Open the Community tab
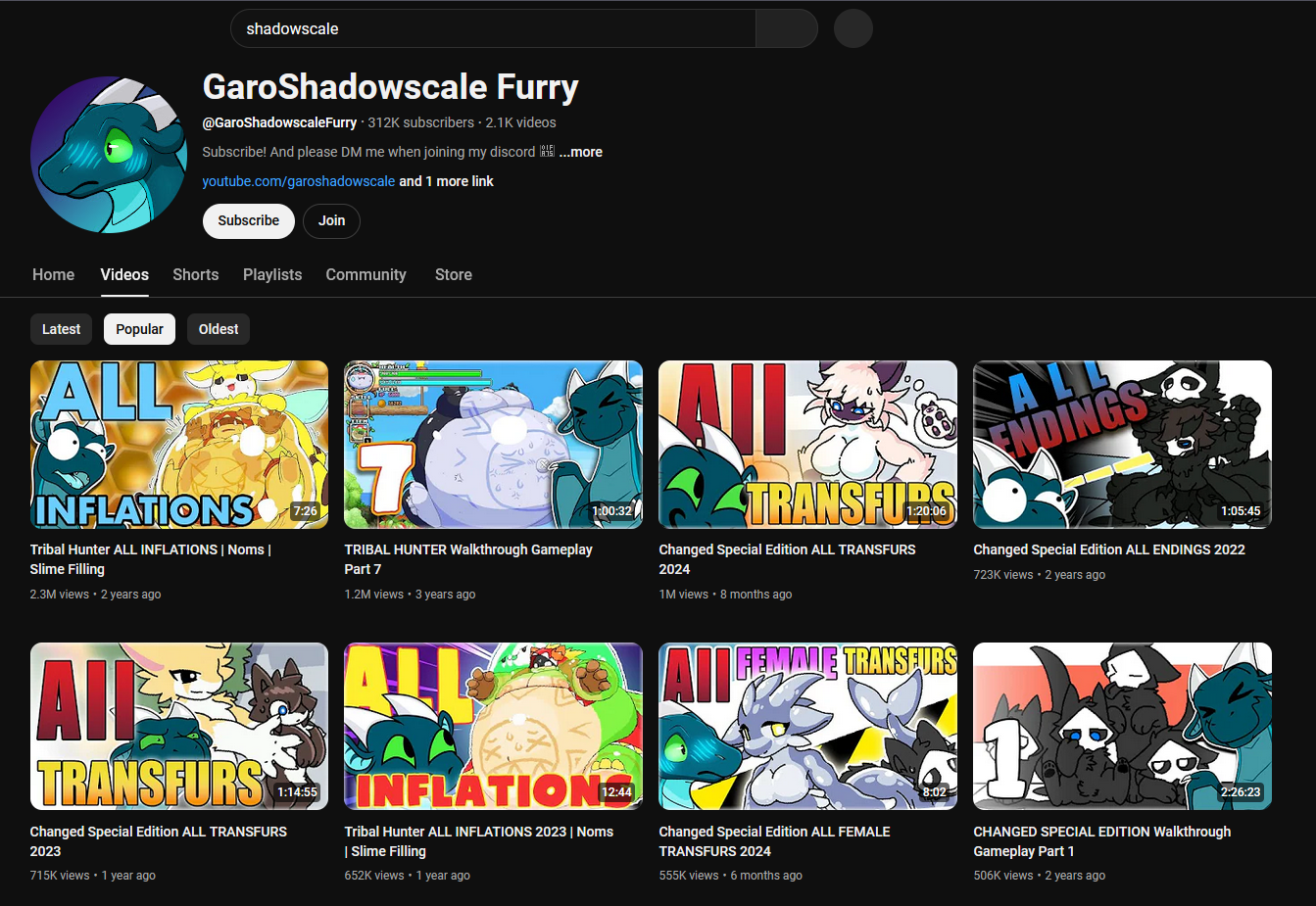The image size is (1316, 906). (366, 275)
